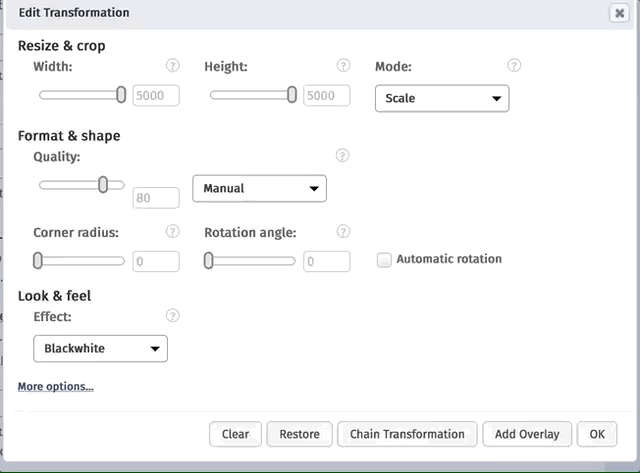The height and width of the screenshot is (473, 640).
Task: Click the help icon beside Rotation angle
Action: pos(343,232)
